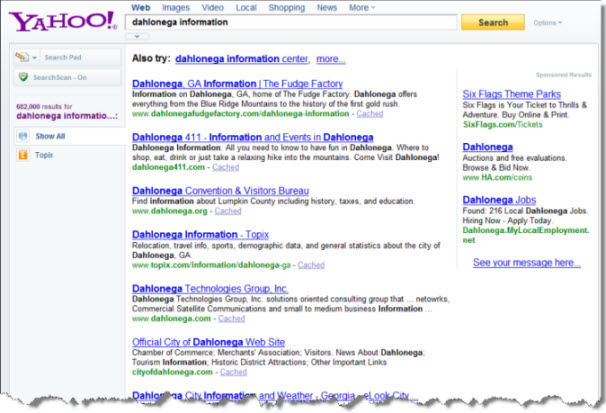
Task: Click the 682,000 results for text
Action: pos(44,107)
